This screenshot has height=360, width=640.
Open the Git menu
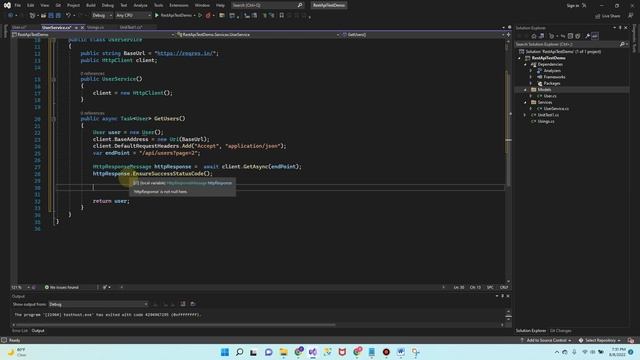(58, 5)
